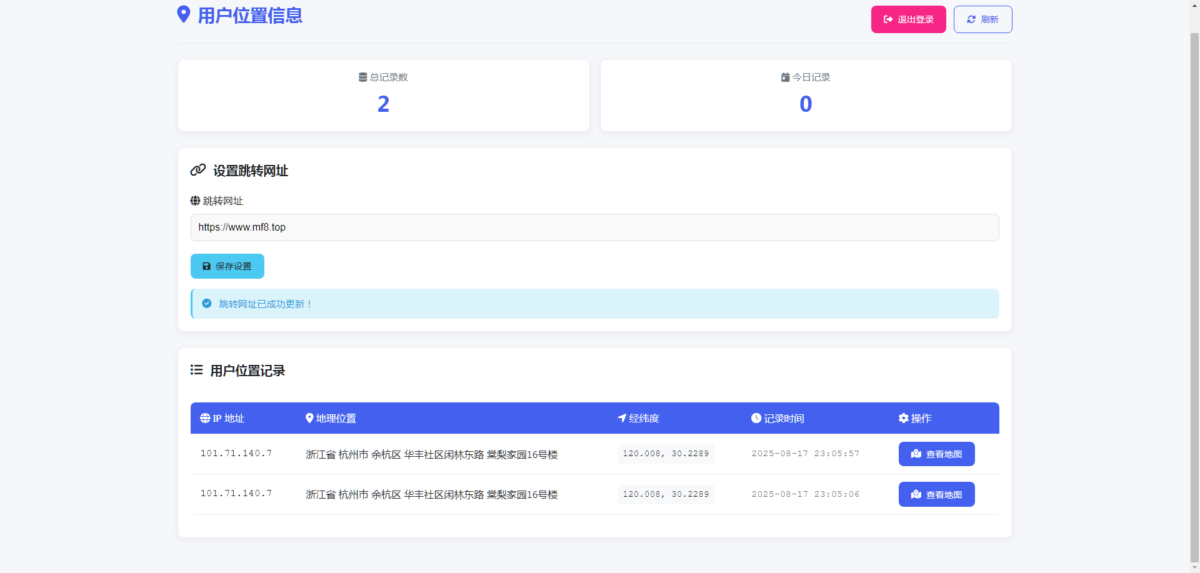Click the pin icon in 地理位置 header

[309, 418]
